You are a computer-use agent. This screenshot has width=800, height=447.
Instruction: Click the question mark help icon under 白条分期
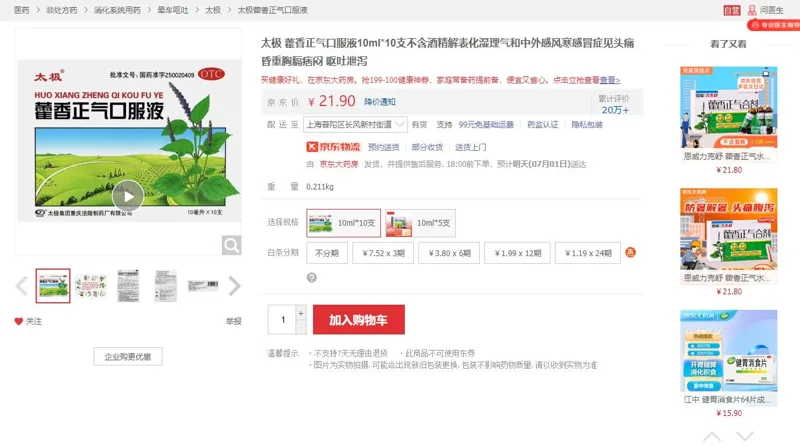312,278
